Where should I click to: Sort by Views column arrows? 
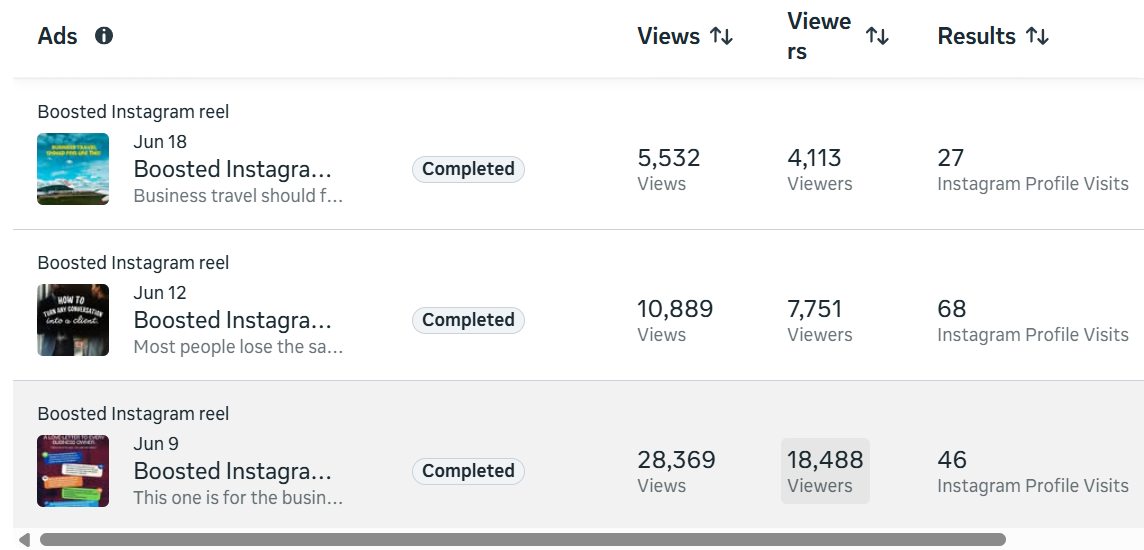point(722,36)
